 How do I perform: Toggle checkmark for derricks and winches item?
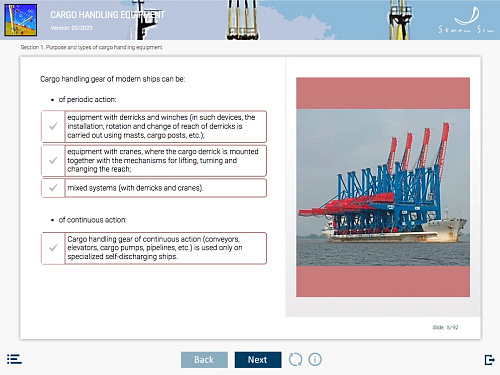53,126
